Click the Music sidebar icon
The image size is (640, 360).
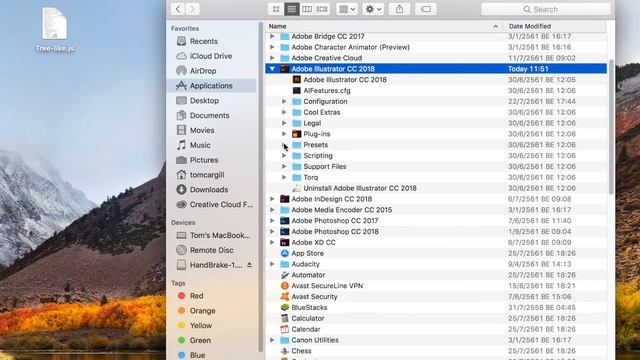coord(181,145)
